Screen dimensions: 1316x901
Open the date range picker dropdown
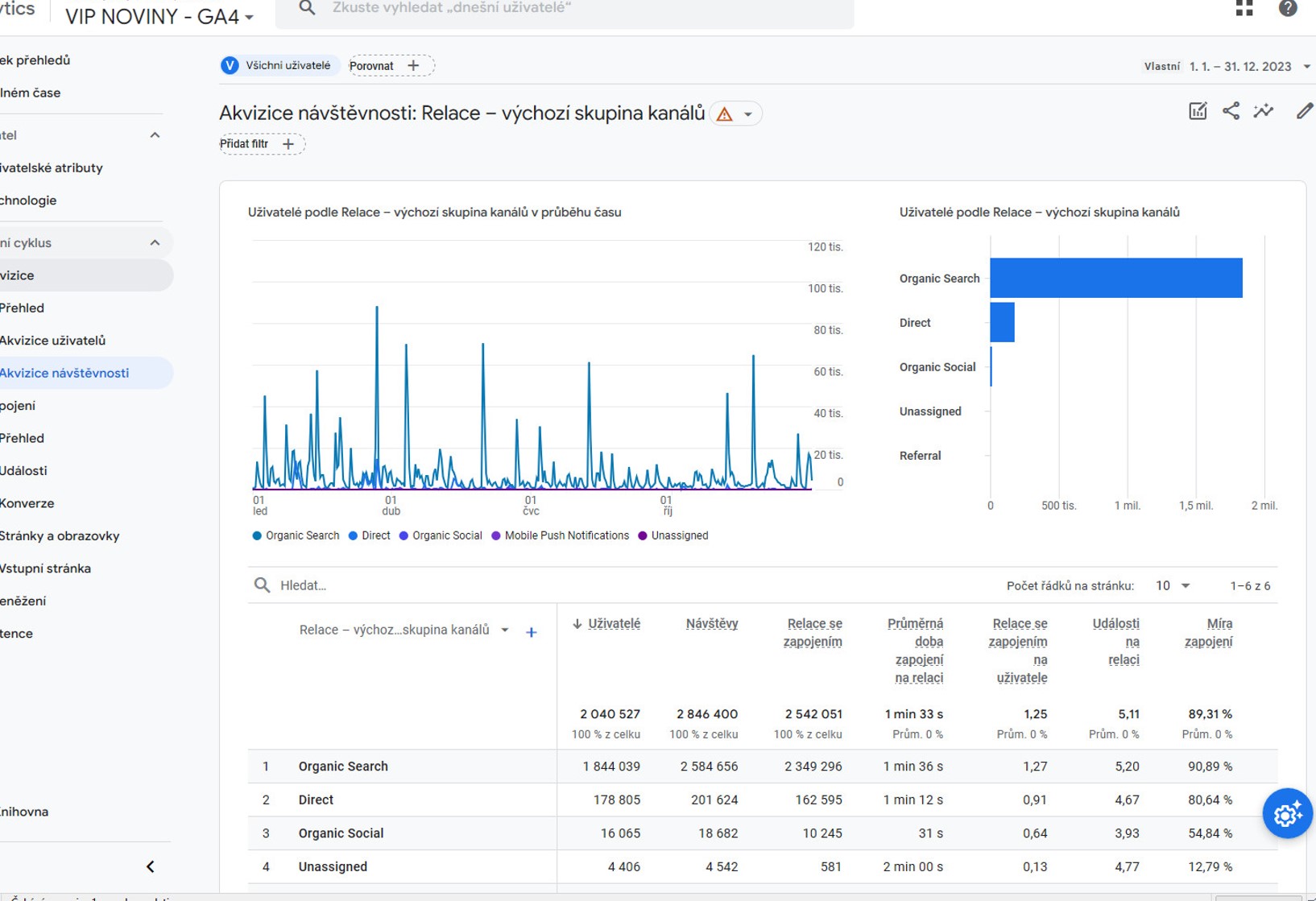[1246, 66]
